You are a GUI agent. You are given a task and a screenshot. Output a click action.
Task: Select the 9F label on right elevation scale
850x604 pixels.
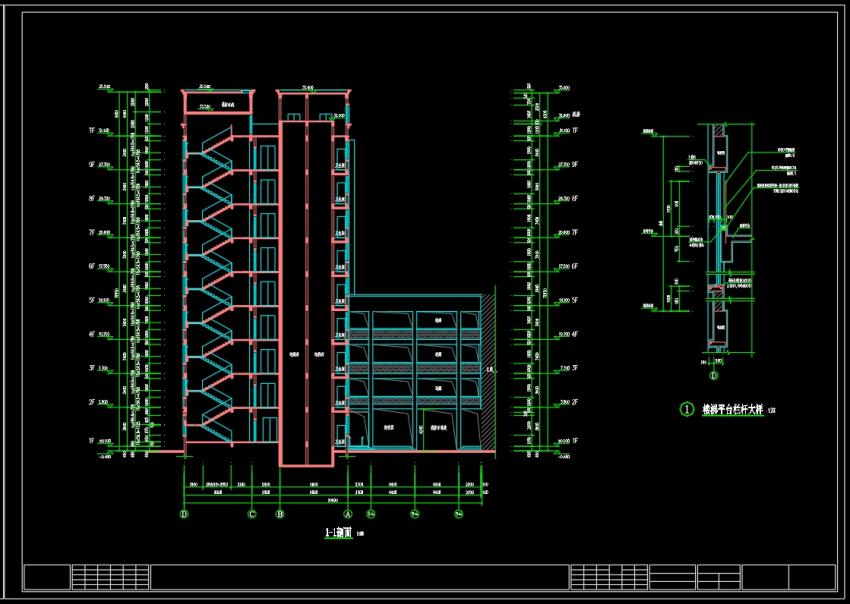click(x=575, y=164)
